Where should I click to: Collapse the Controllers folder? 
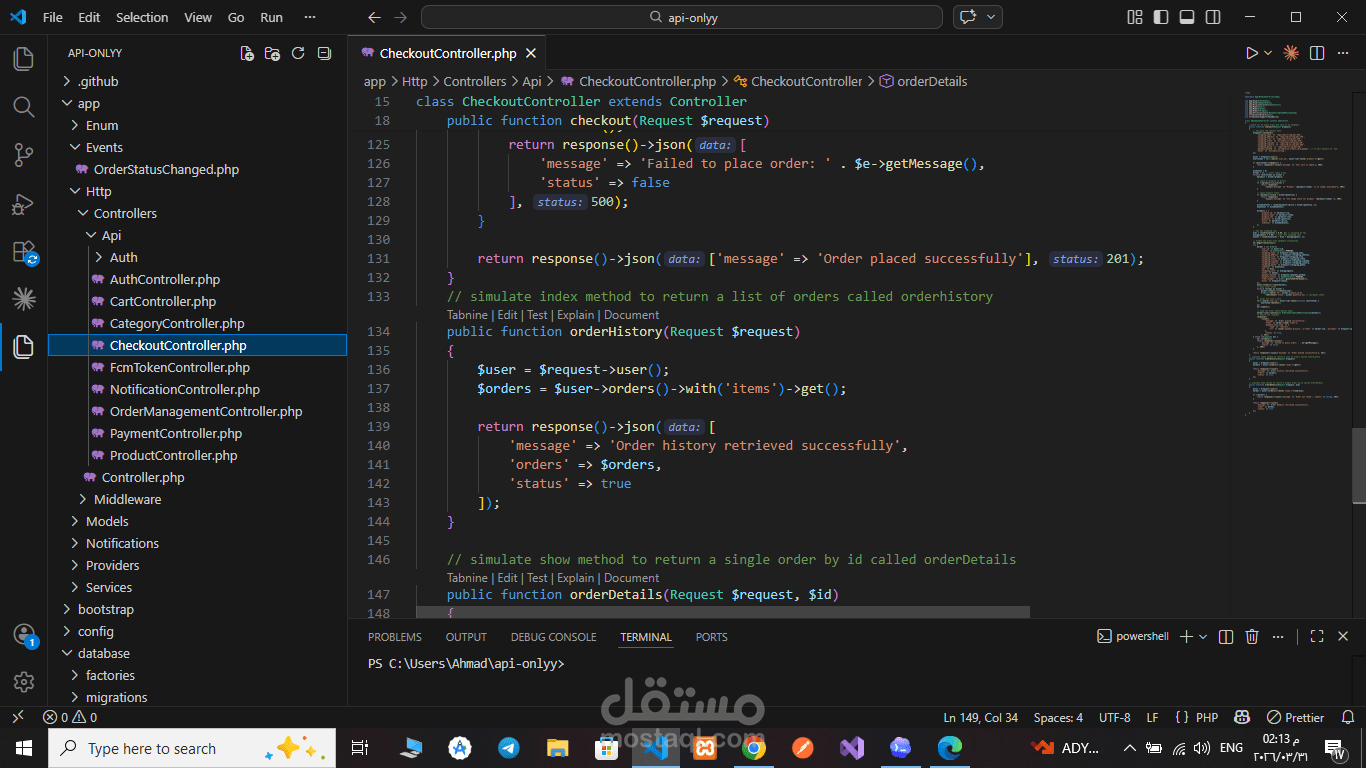click(x=127, y=213)
